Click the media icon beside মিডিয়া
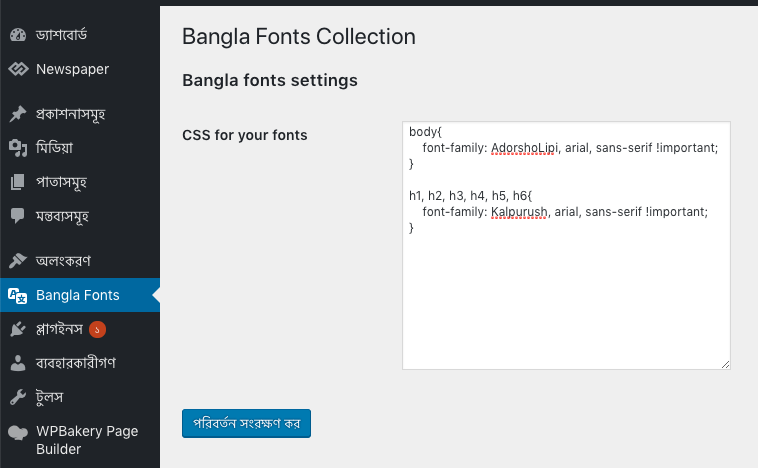The width and height of the screenshot is (758, 468). point(18,148)
